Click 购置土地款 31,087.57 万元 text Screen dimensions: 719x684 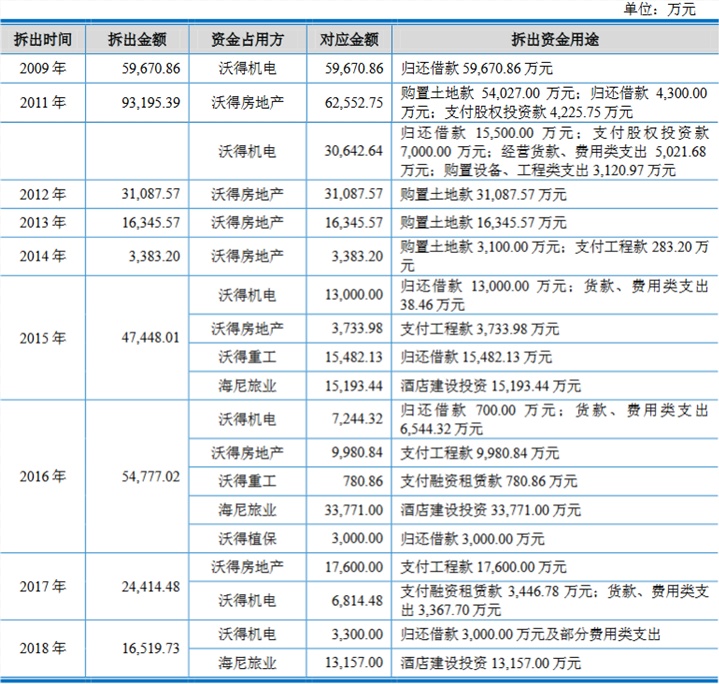[x=483, y=194]
